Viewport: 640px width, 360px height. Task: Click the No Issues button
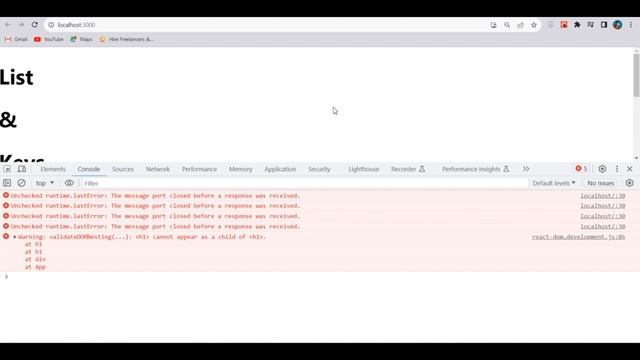click(x=600, y=183)
